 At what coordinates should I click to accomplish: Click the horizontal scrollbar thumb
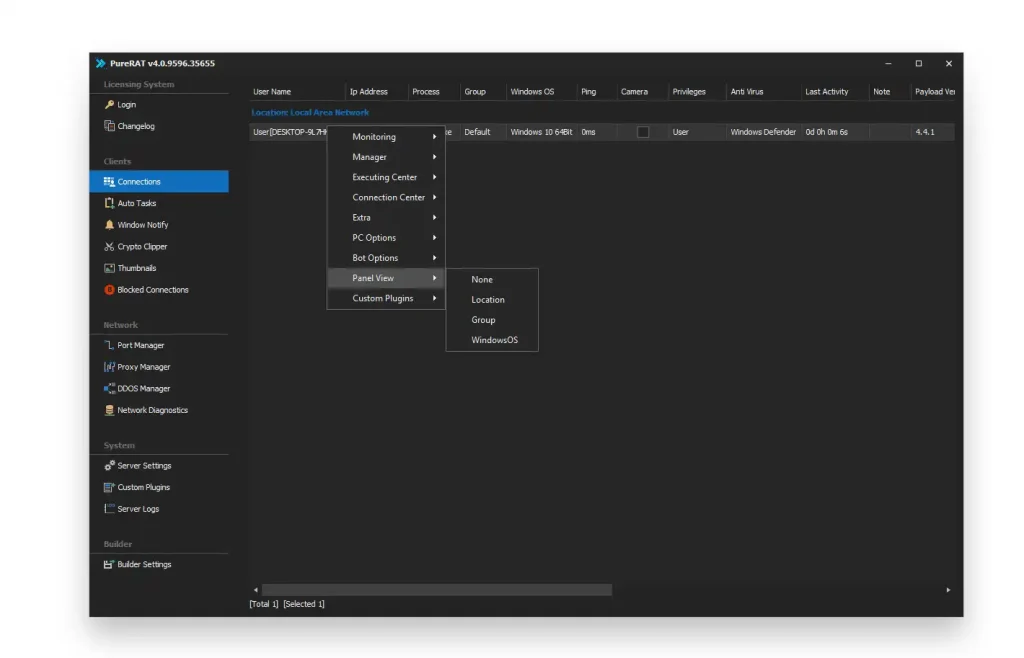tap(436, 590)
